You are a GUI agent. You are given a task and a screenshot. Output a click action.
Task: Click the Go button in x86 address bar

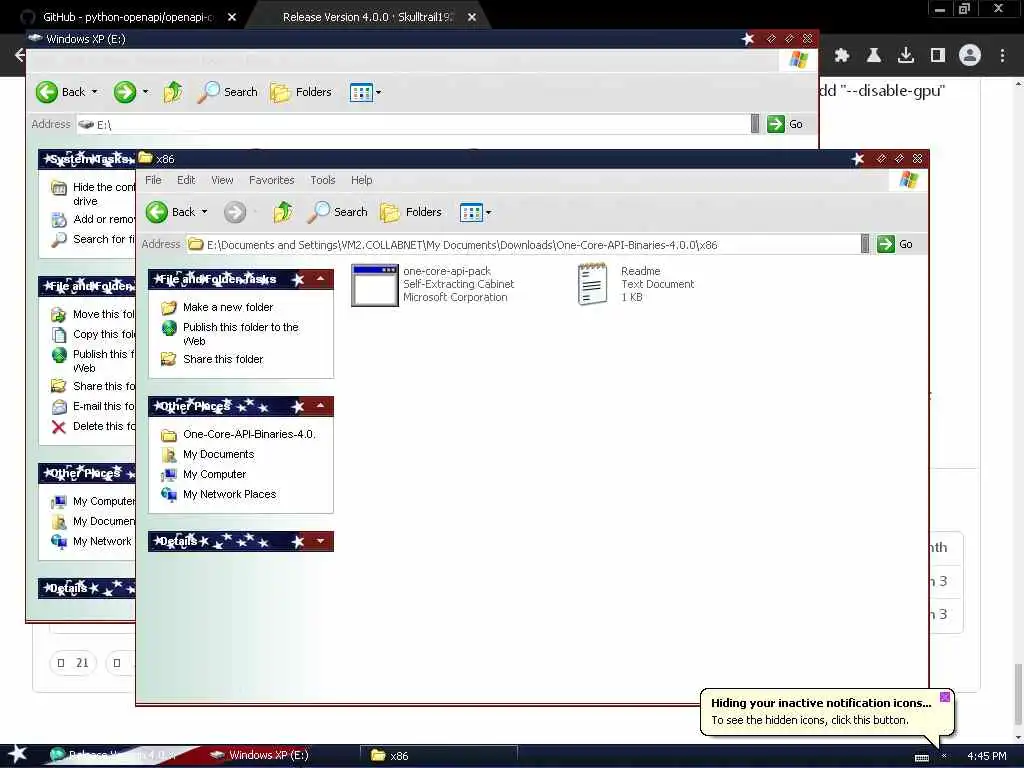click(895, 244)
